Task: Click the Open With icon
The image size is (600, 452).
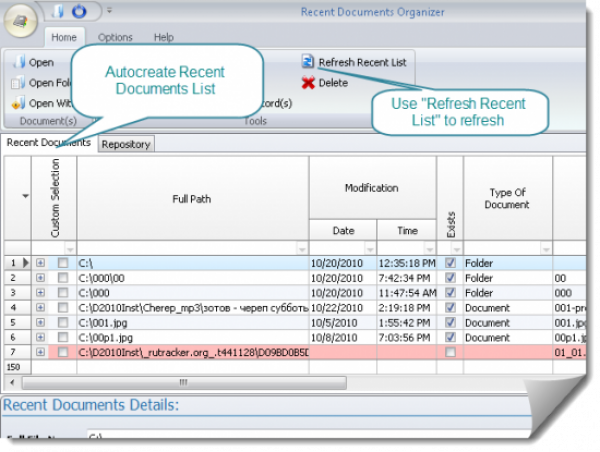Action: coord(18,103)
